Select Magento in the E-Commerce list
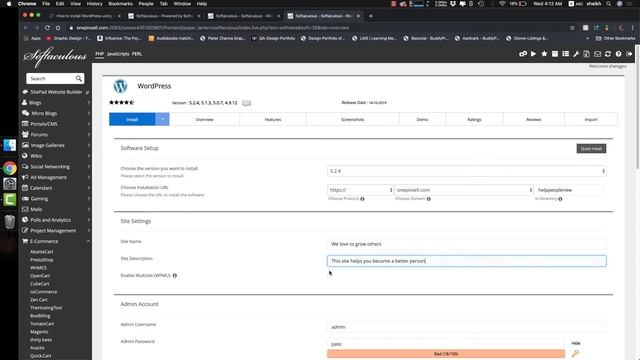Image resolution: width=640 pixels, height=360 pixels. (39, 332)
